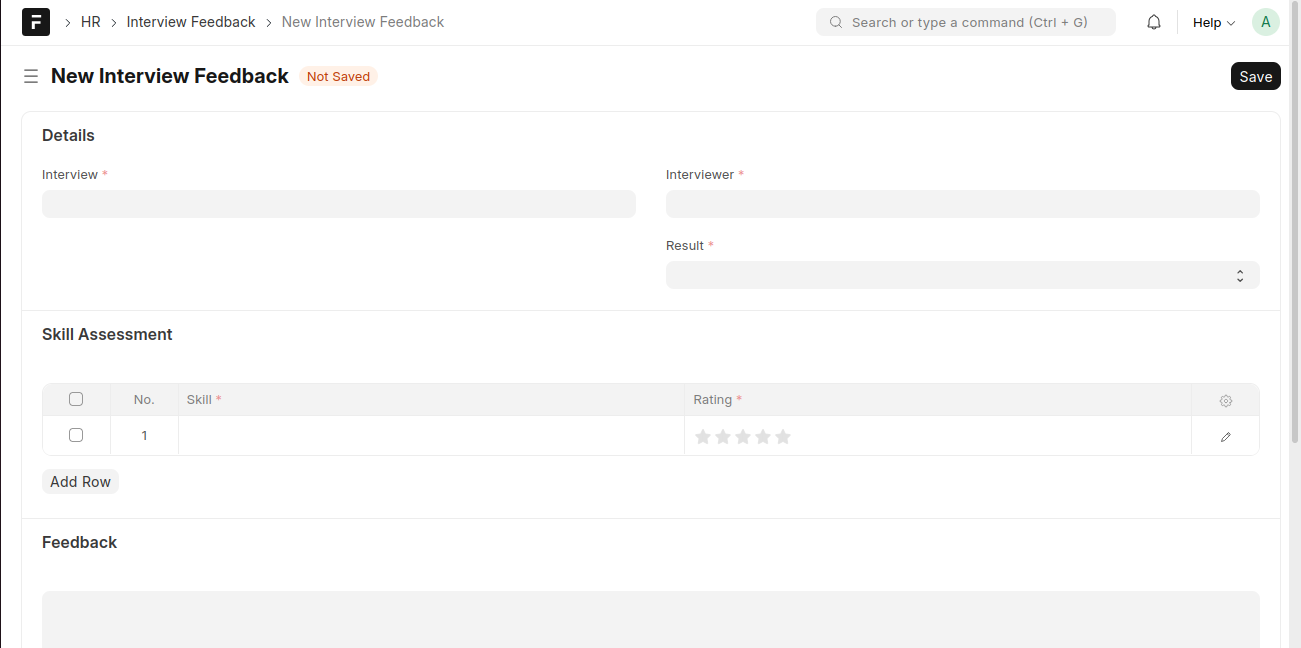Add a row to Skill Assessment
1301x648 pixels.
pyautogui.click(x=80, y=482)
